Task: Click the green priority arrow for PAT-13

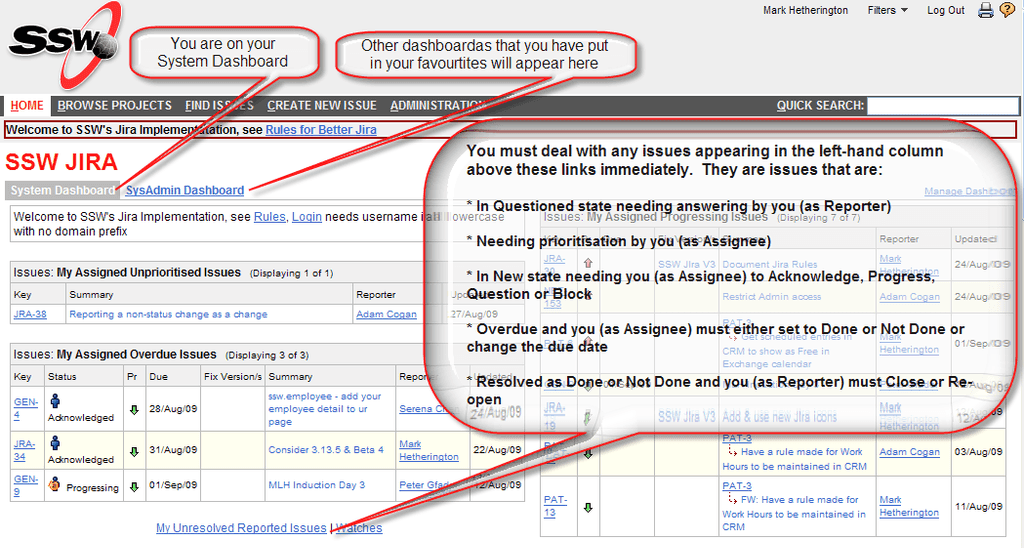Action: pyautogui.click(x=588, y=507)
